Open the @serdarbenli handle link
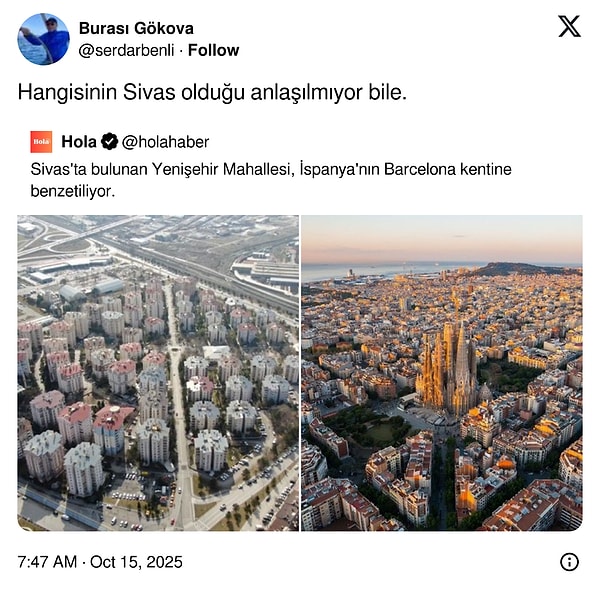The width and height of the screenshot is (600, 592). [127, 50]
